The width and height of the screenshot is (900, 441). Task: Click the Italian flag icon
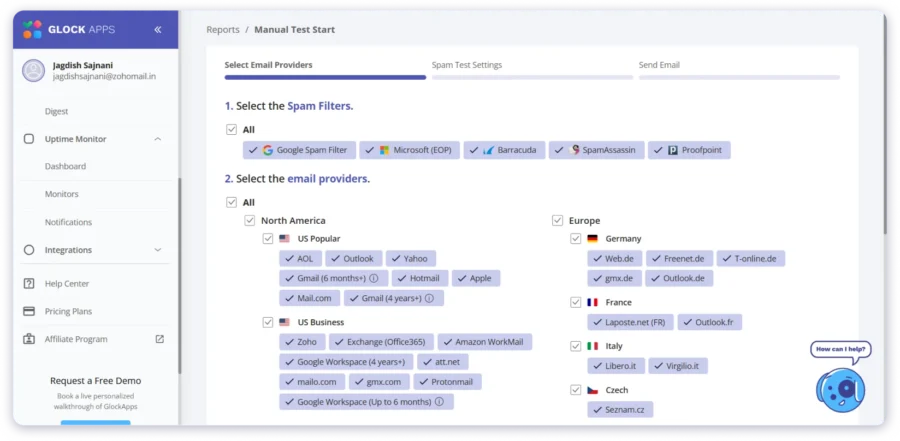pyautogui.click(x=592, y=346)
